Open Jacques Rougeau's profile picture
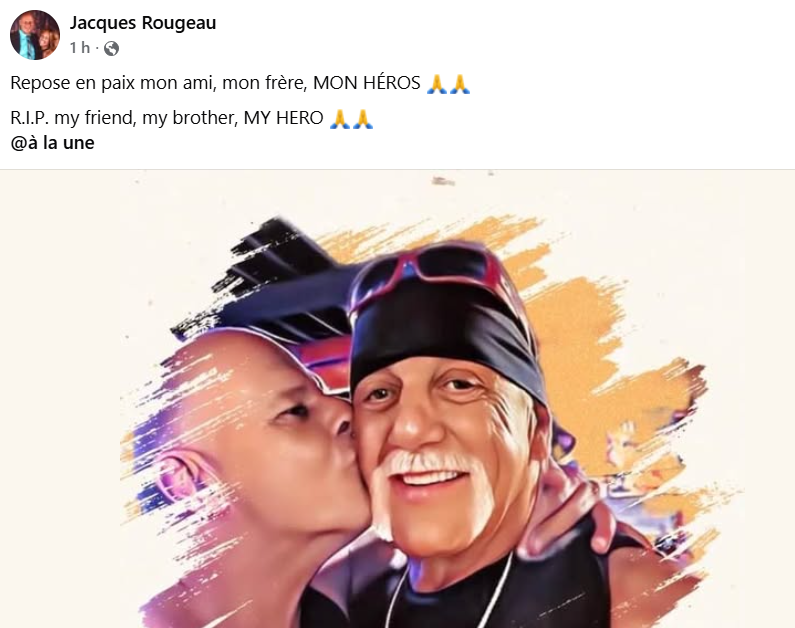795x628 pixels. point(35,35)
